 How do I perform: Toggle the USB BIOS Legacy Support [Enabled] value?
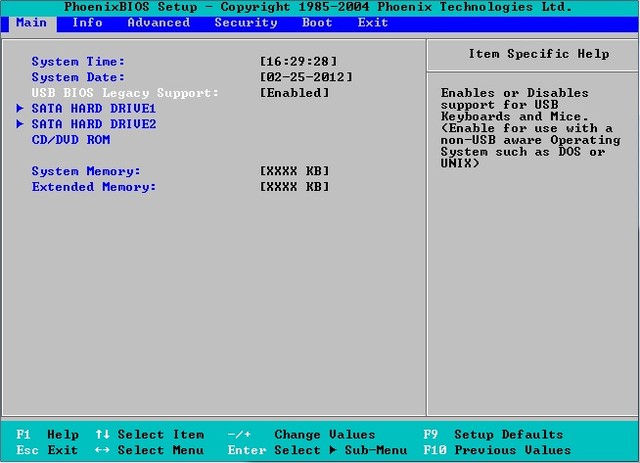click(x=294, y=93)
